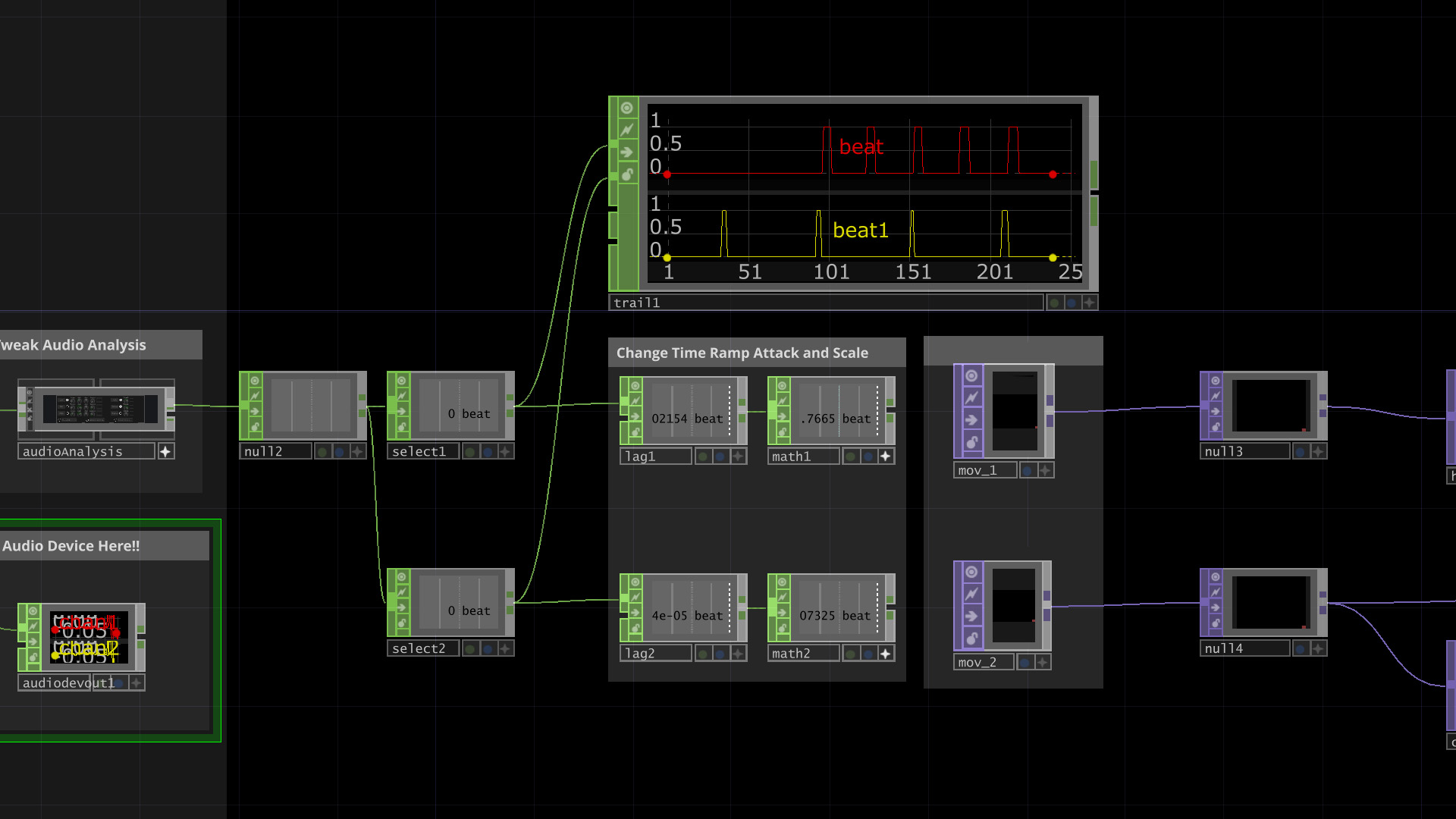Toggle the blue display flag on lag1
1456x819 pixels.
pyautogui.click(x=720, y=457)
